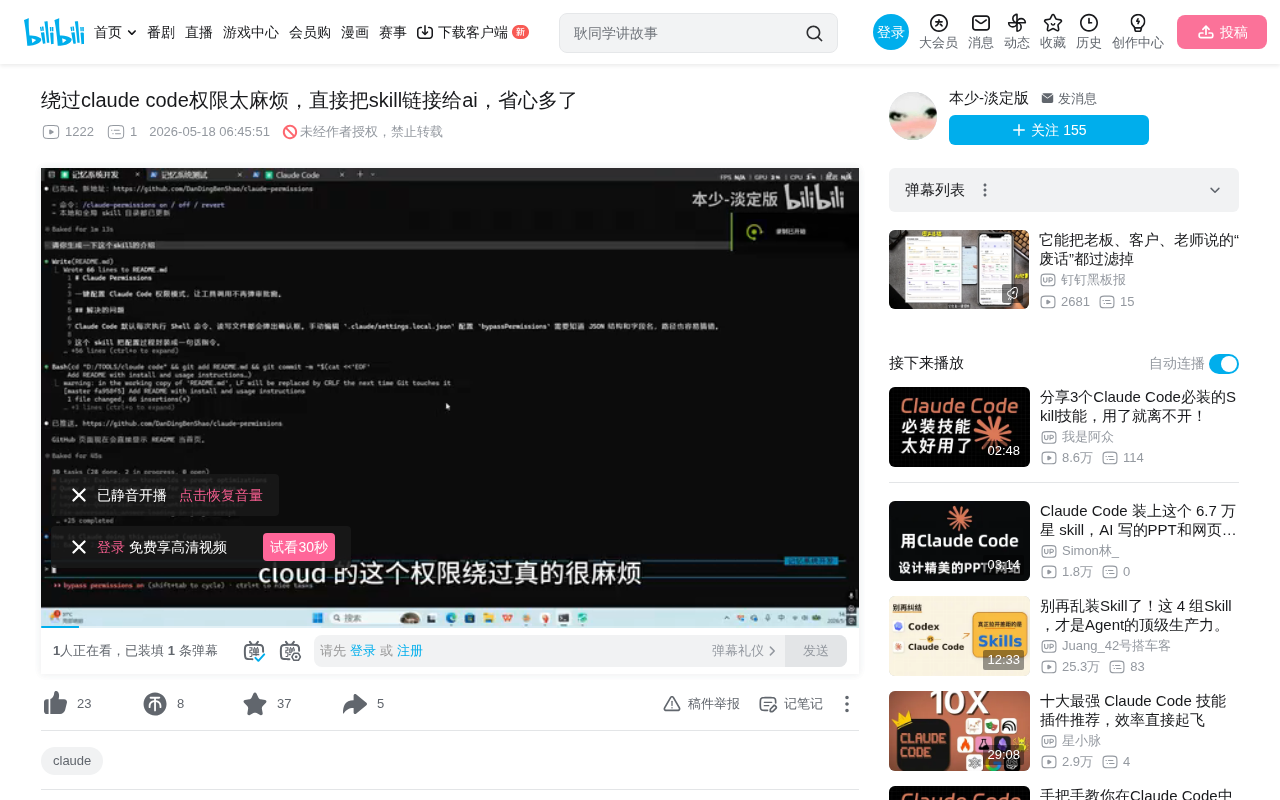The width and height of the screenshot is (1280, 800).
Task: Expand the 弹幕列表 panel chevron
Action: point(1215,190)
